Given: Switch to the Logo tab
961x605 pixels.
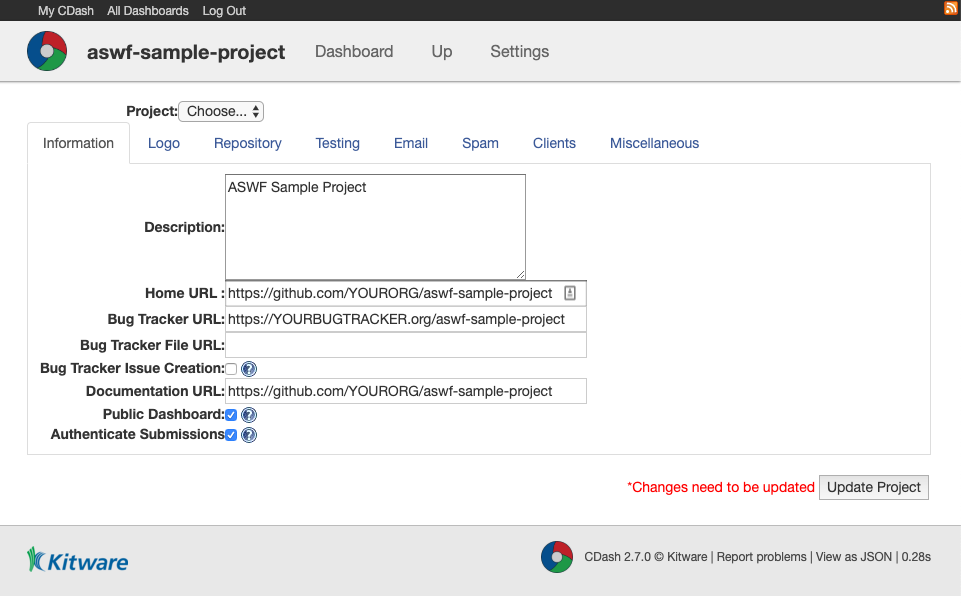Looking at the screenshot, I should 164,143.
